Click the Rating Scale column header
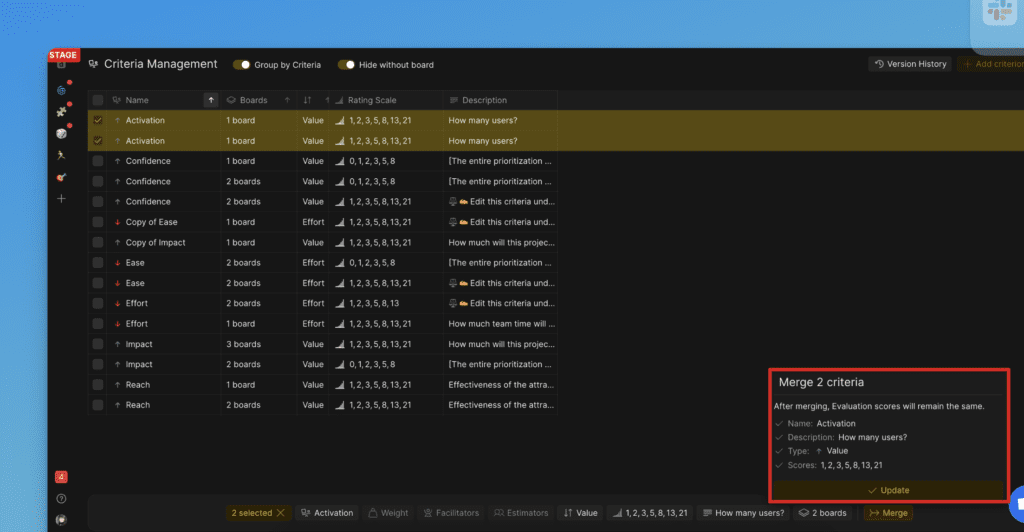 (x=371, y=100)
